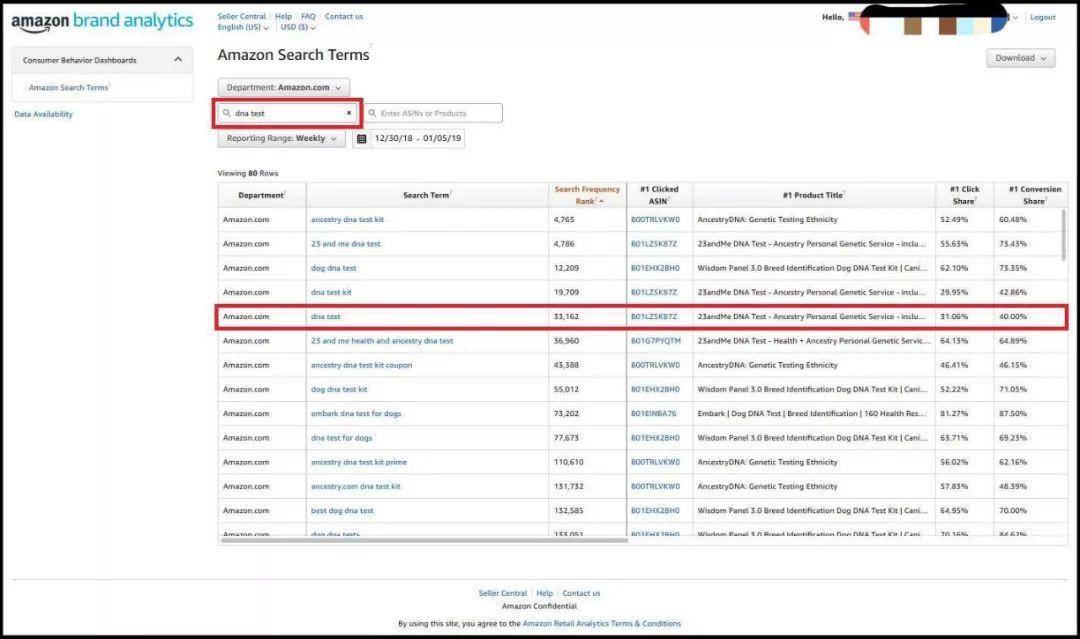
Task: Open the dog dna test search term
Action: 333,268
